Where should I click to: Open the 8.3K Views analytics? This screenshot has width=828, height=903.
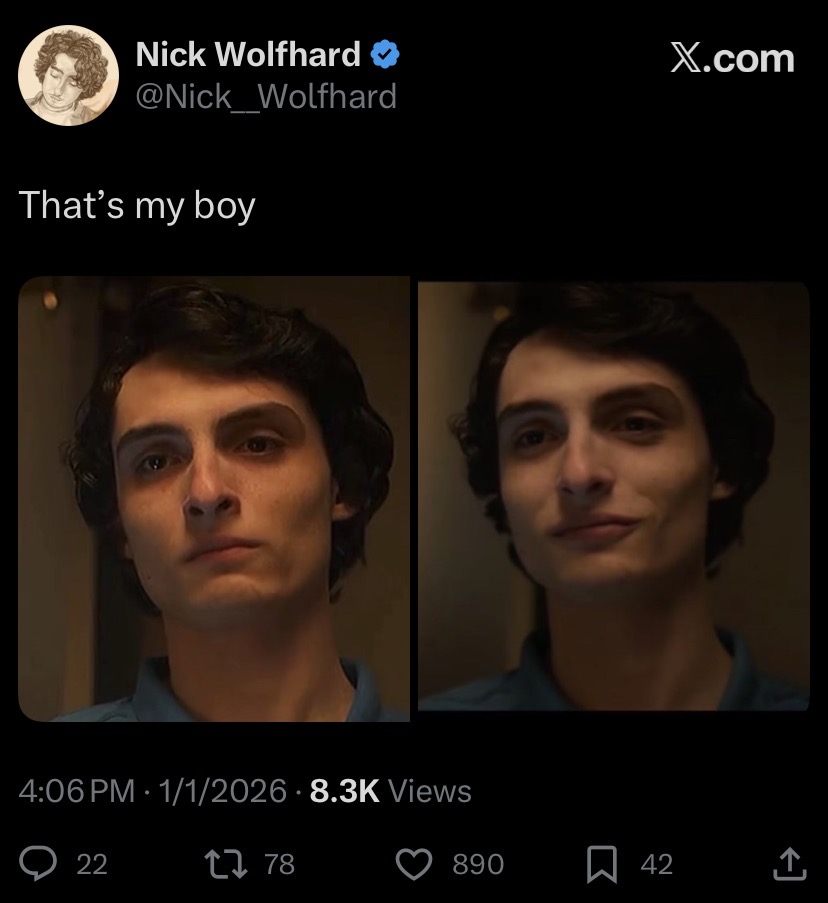coord(390,791)
